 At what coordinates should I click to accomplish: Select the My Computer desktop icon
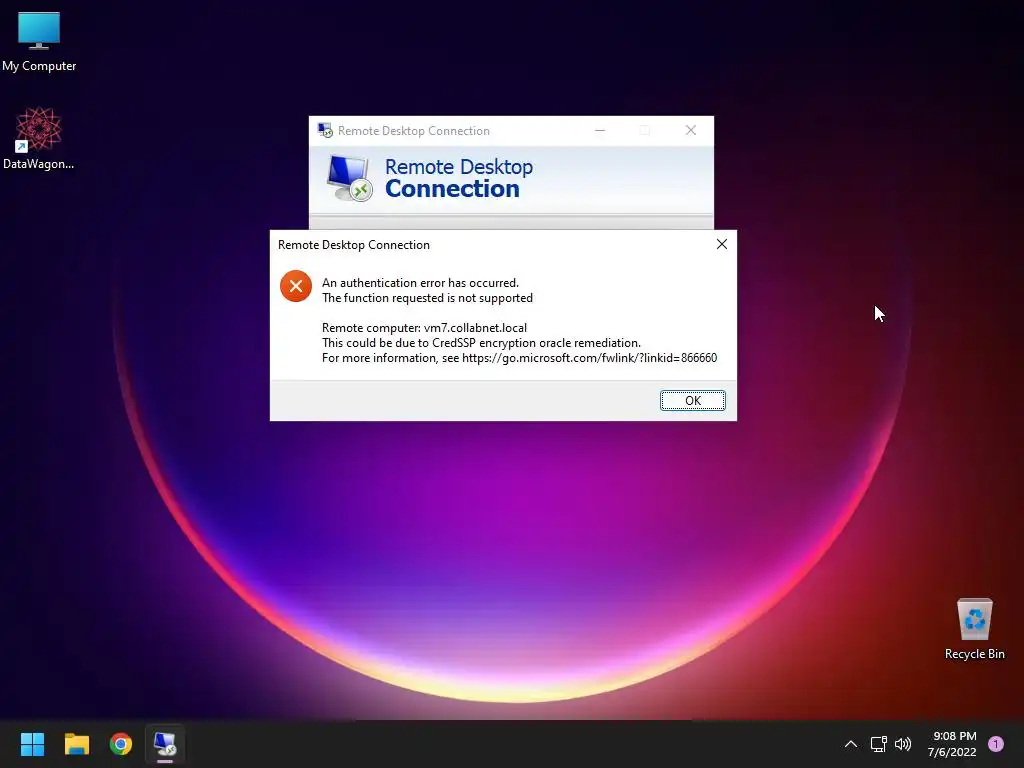pyautogui.click(x=39, y=42)
